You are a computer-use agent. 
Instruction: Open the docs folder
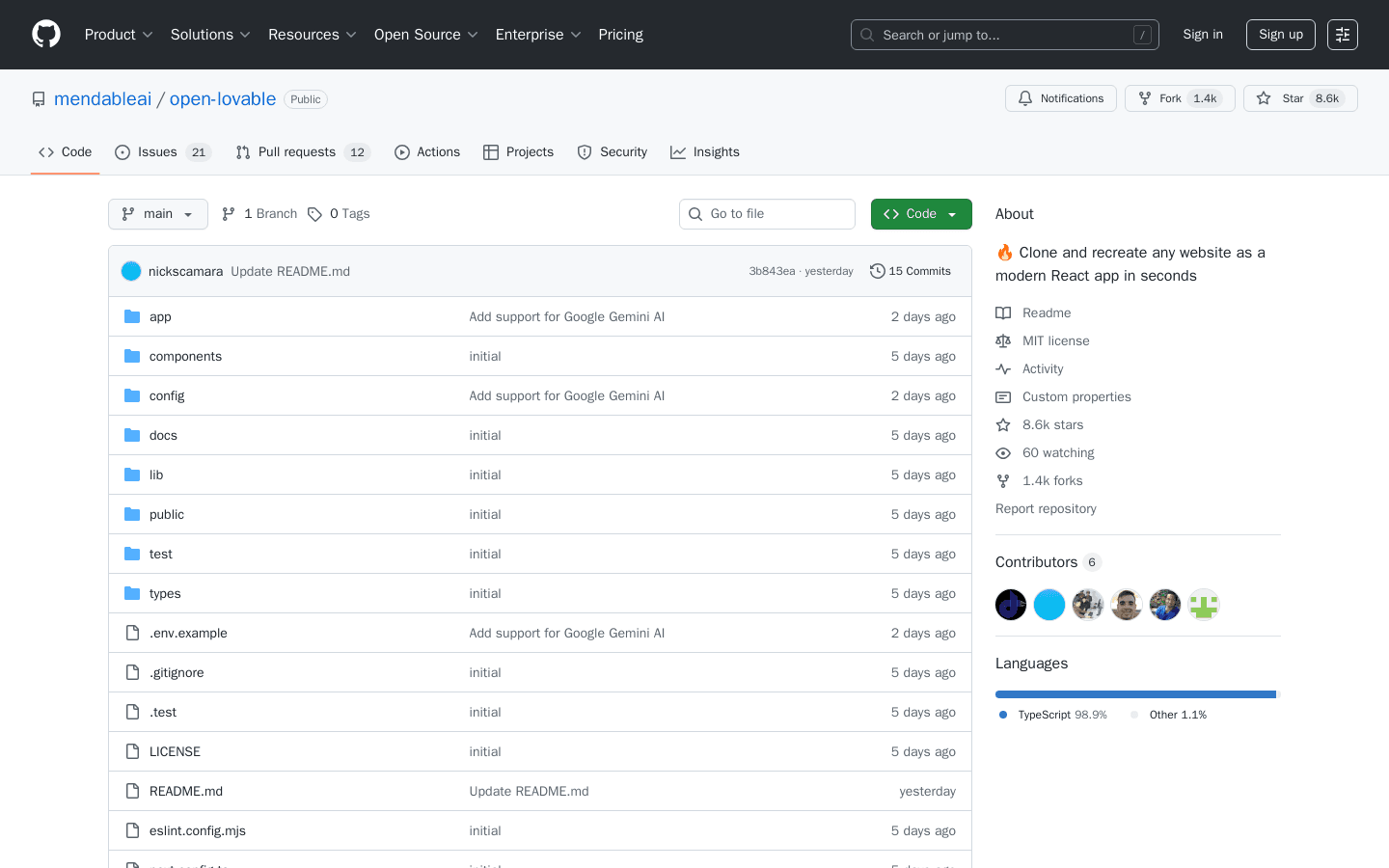click(x=163, y=435)
